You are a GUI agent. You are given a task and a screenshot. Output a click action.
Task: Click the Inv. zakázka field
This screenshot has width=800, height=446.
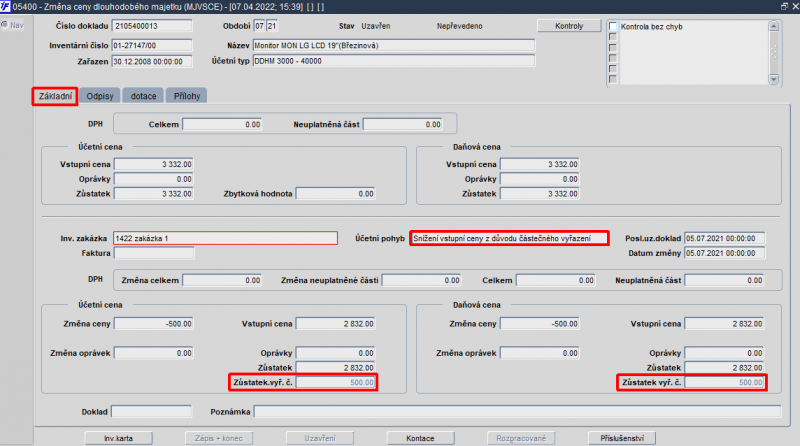click(225, 238)
